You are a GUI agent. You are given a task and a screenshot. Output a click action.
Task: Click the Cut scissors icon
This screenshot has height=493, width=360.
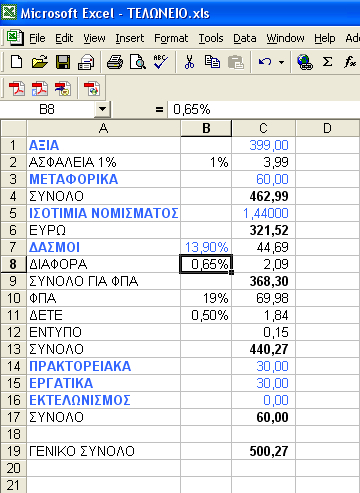click(x=189, y=62)
